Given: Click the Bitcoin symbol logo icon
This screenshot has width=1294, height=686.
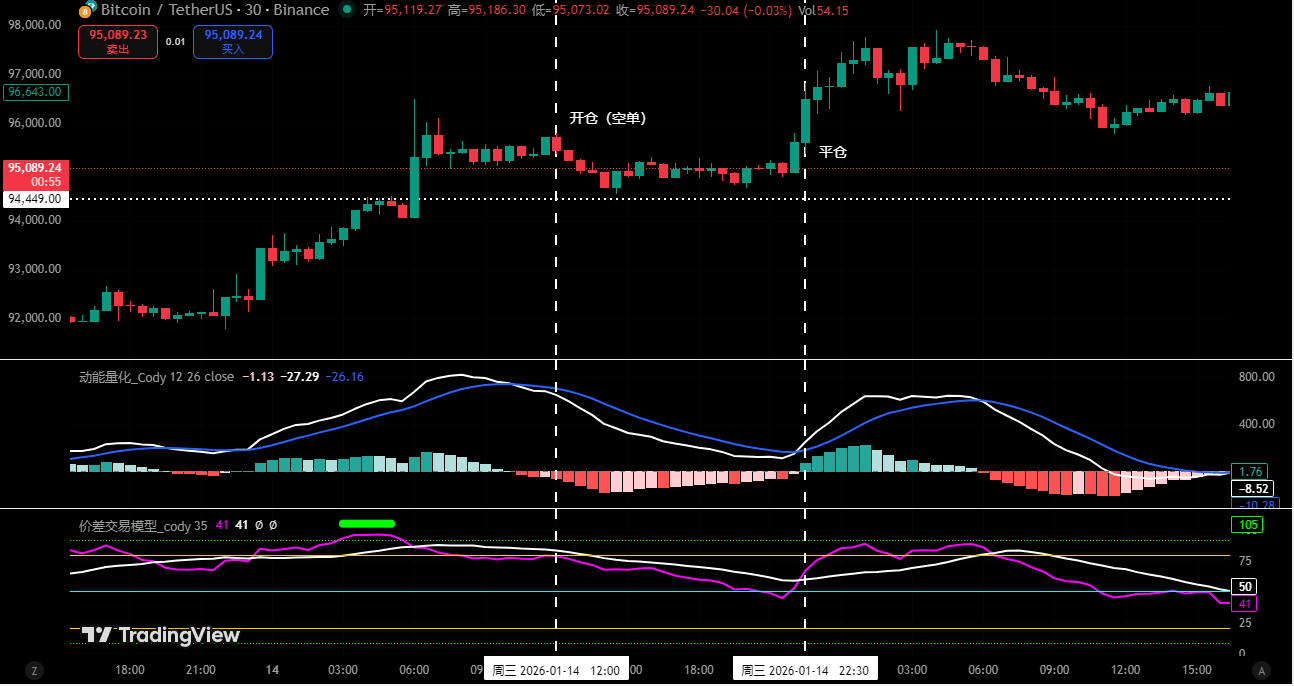Looking at the screenshot, I should point(86,10).
